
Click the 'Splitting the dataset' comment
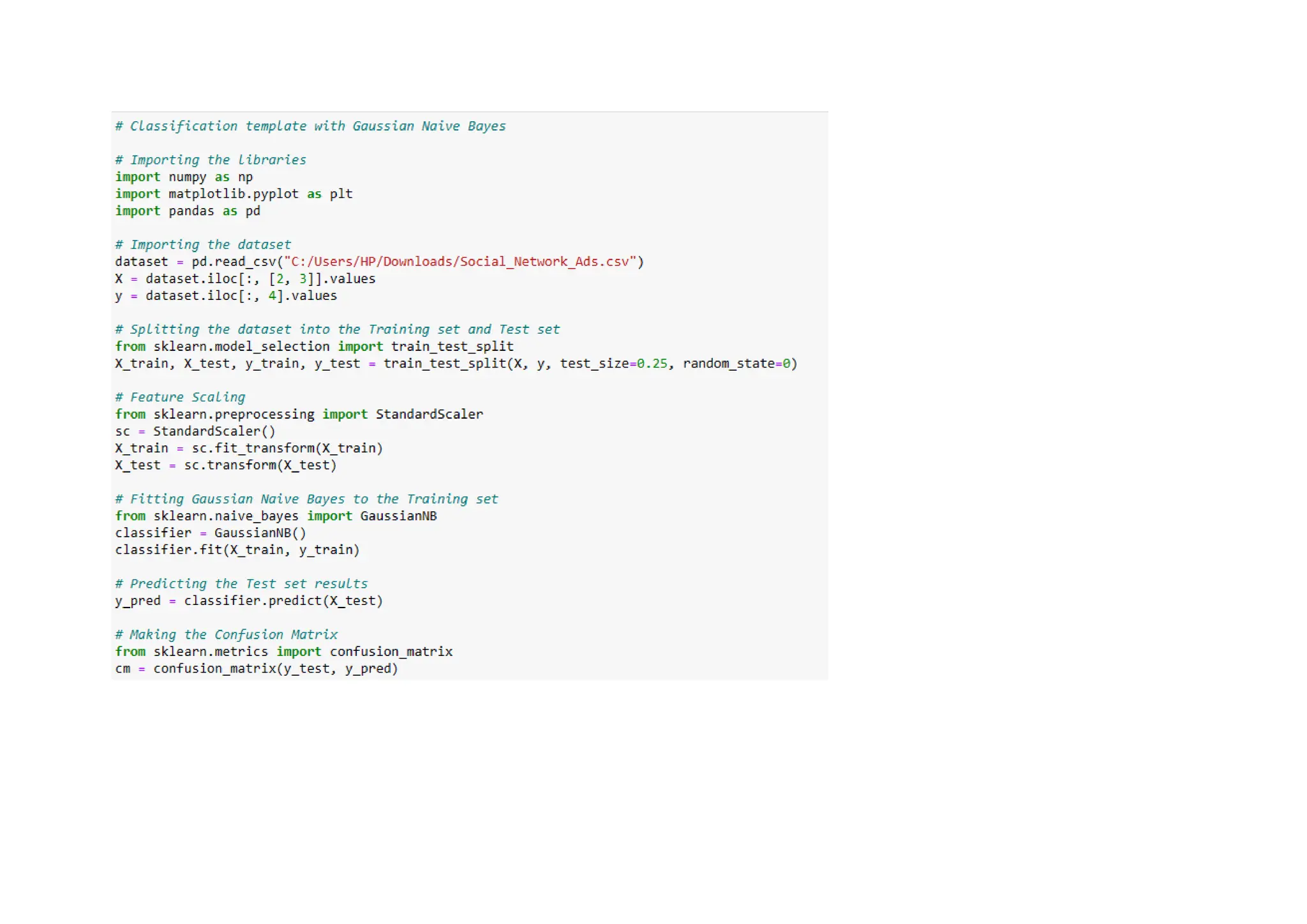coord(337,330)
